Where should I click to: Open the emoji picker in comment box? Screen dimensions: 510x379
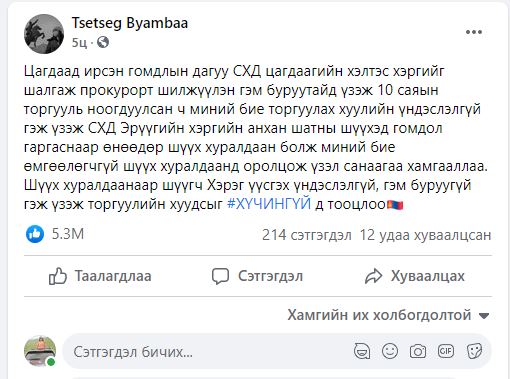point(390,351)
